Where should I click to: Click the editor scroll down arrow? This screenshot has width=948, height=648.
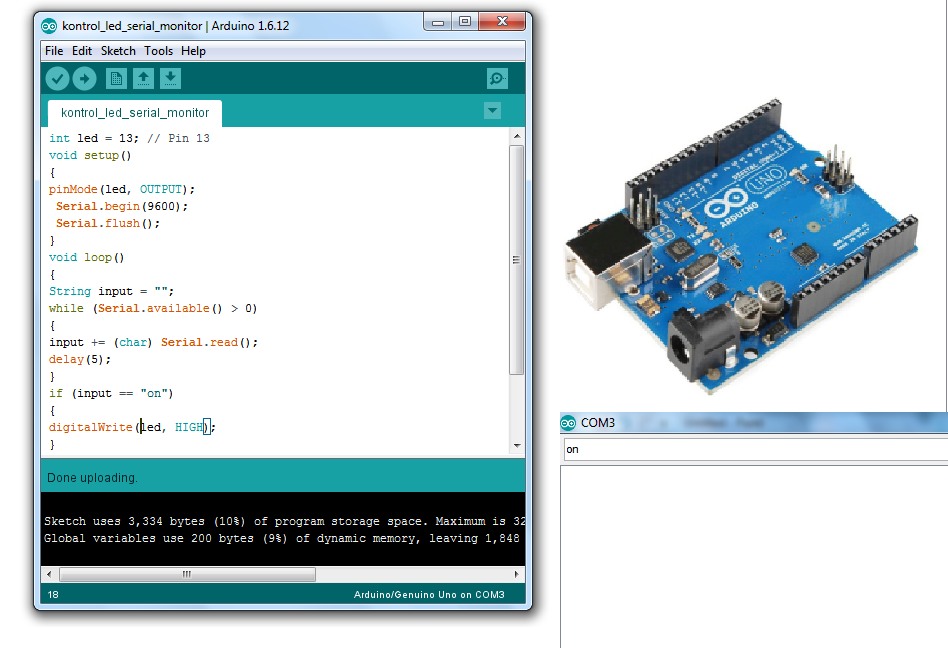517,446
